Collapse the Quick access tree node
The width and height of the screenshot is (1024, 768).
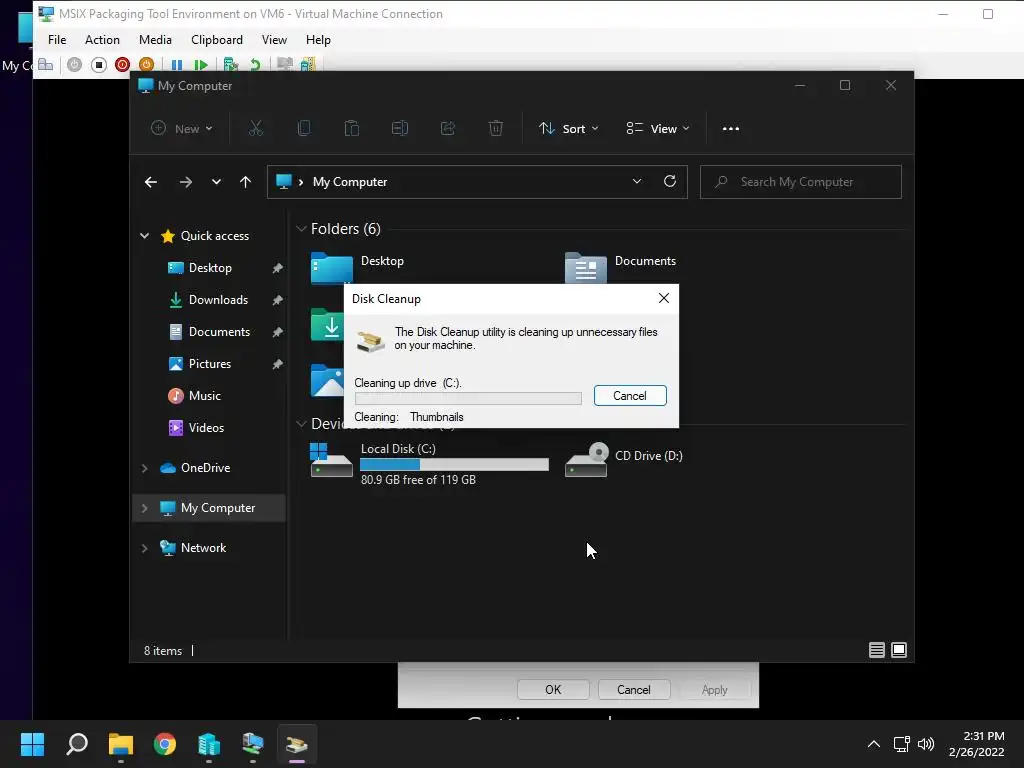(x=144, y=236)
